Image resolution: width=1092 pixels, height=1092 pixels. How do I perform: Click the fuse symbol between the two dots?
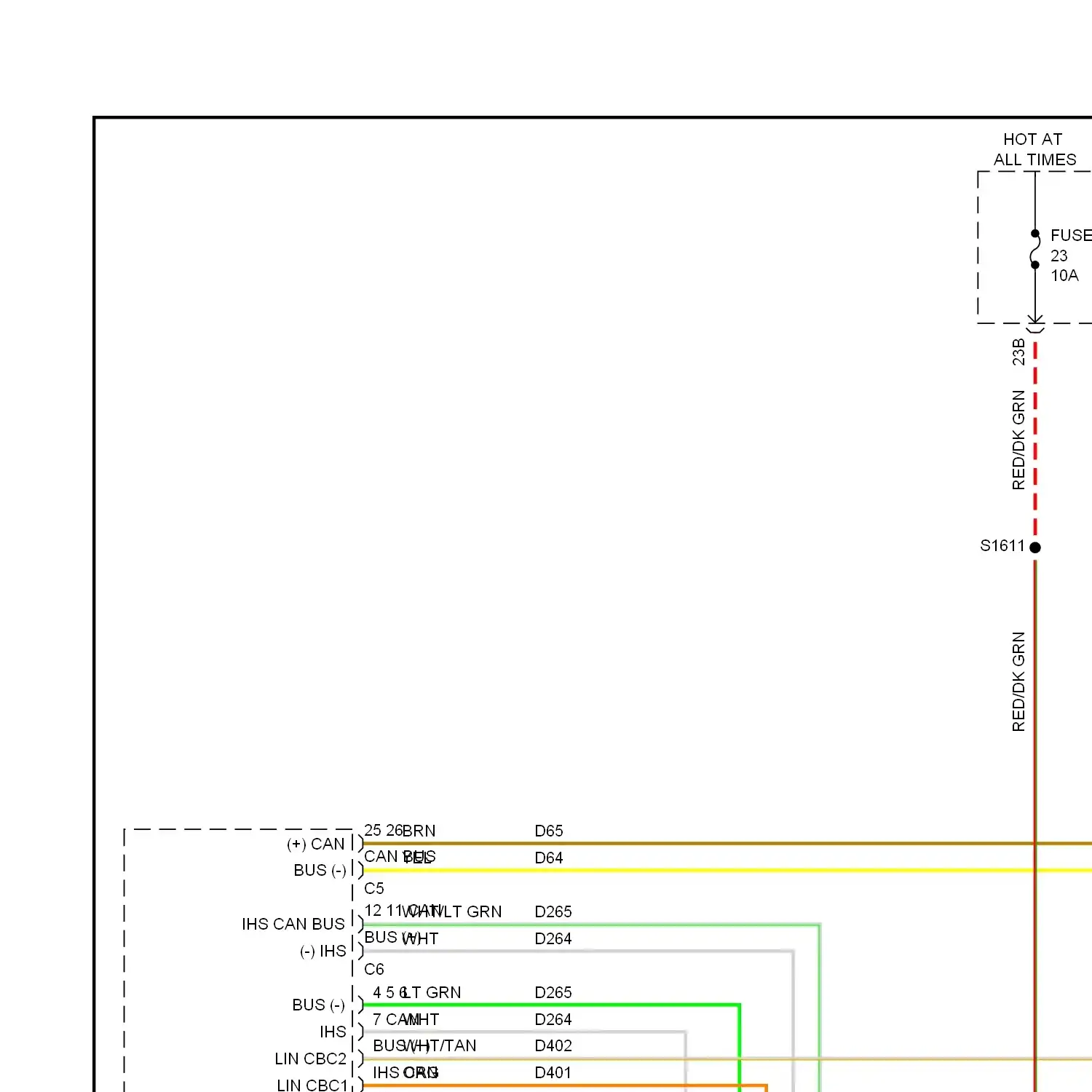click(1034, 249)
